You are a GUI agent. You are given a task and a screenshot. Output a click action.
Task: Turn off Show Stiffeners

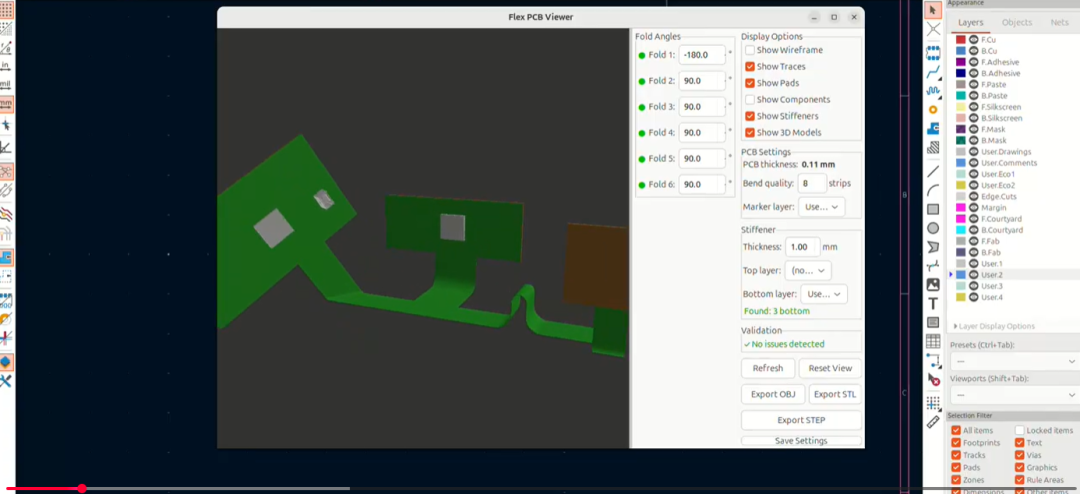(x=750, y=116)
